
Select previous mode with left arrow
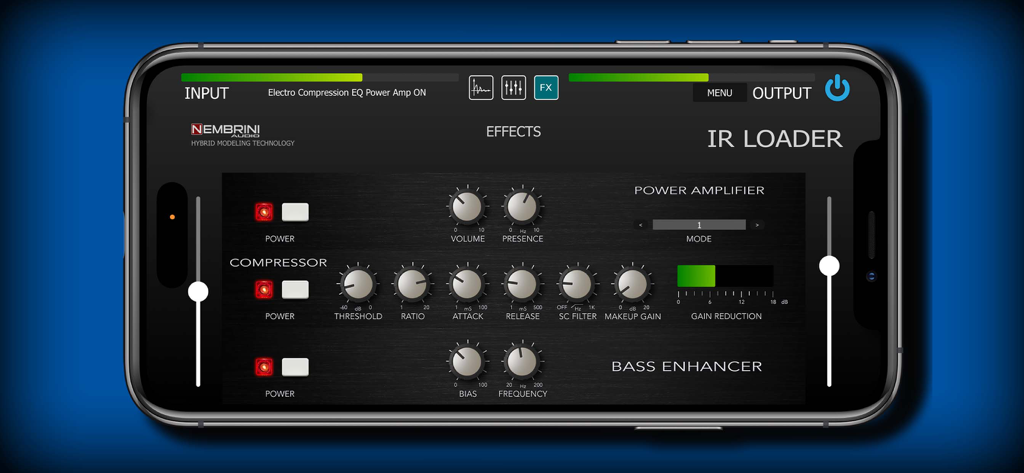pyautogui.click(x=641, y=225)
